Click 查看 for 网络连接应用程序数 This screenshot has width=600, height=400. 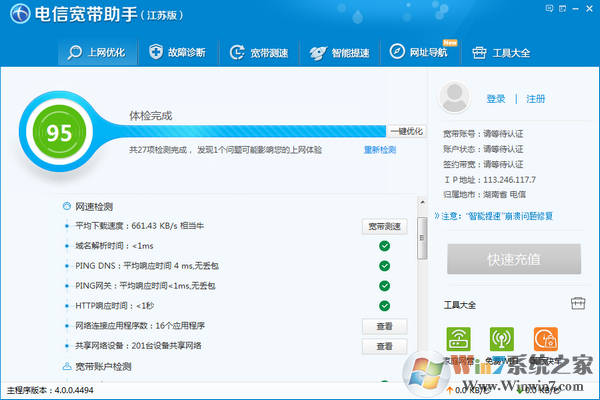384,326
